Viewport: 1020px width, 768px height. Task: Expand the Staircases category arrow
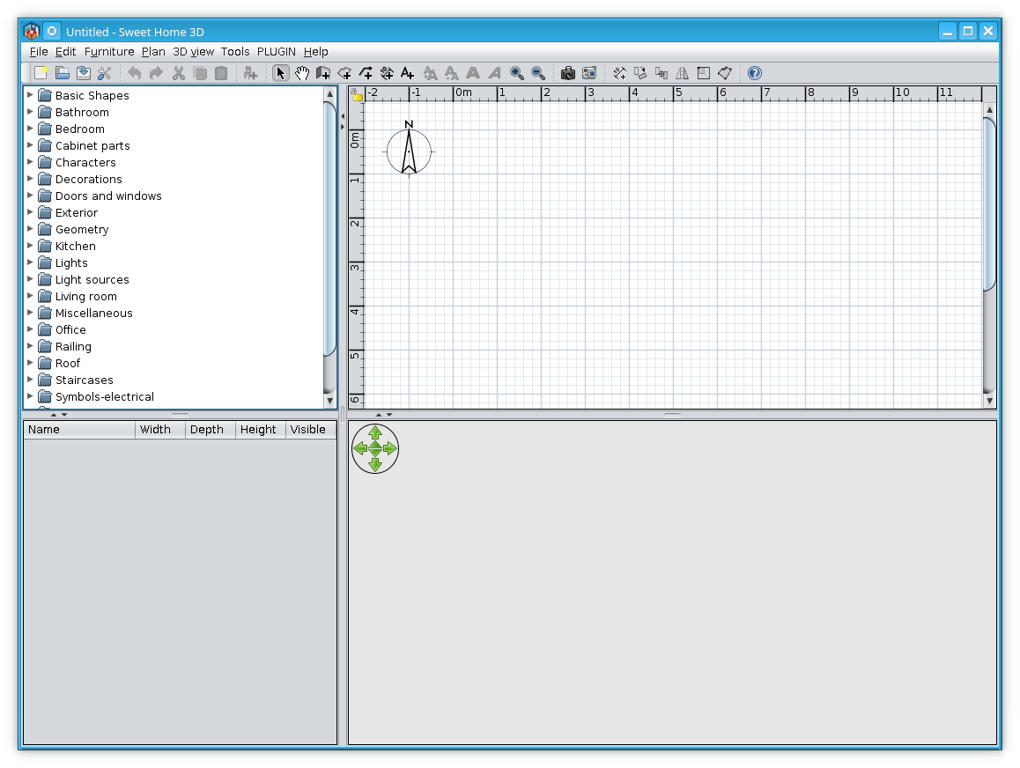30,379
